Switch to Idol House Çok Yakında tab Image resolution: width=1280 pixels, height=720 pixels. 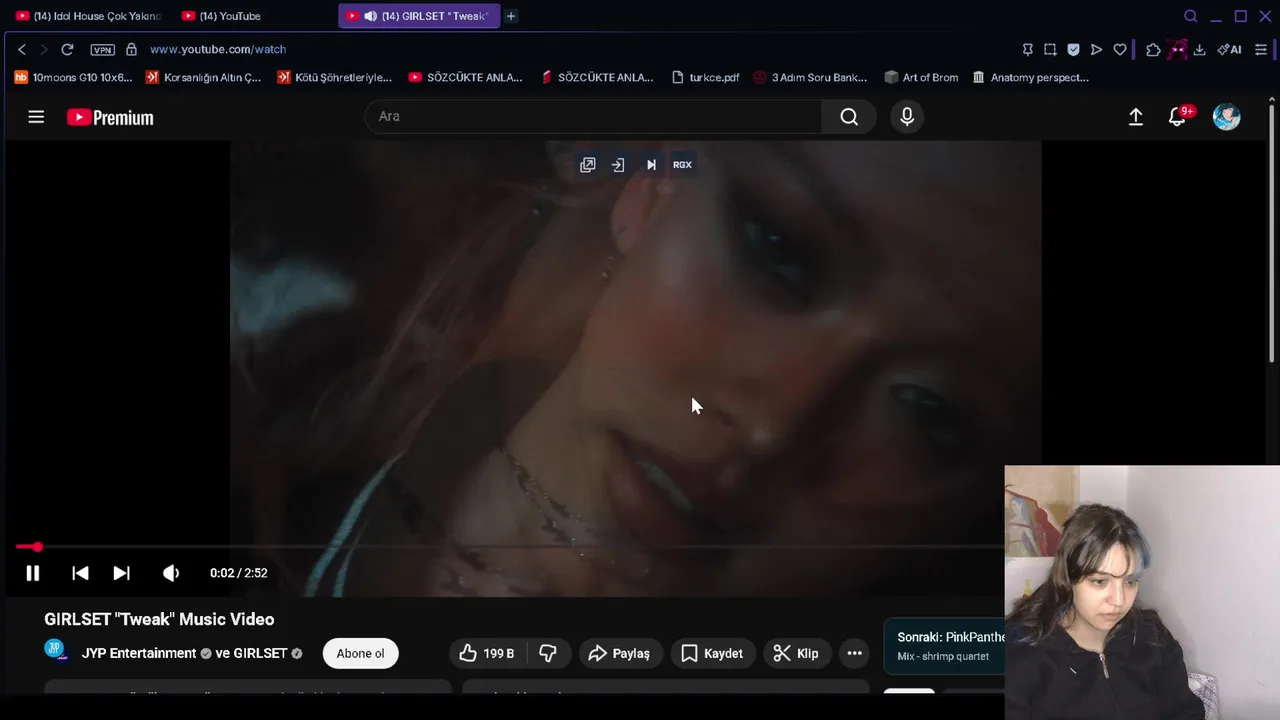coord(88,16)
